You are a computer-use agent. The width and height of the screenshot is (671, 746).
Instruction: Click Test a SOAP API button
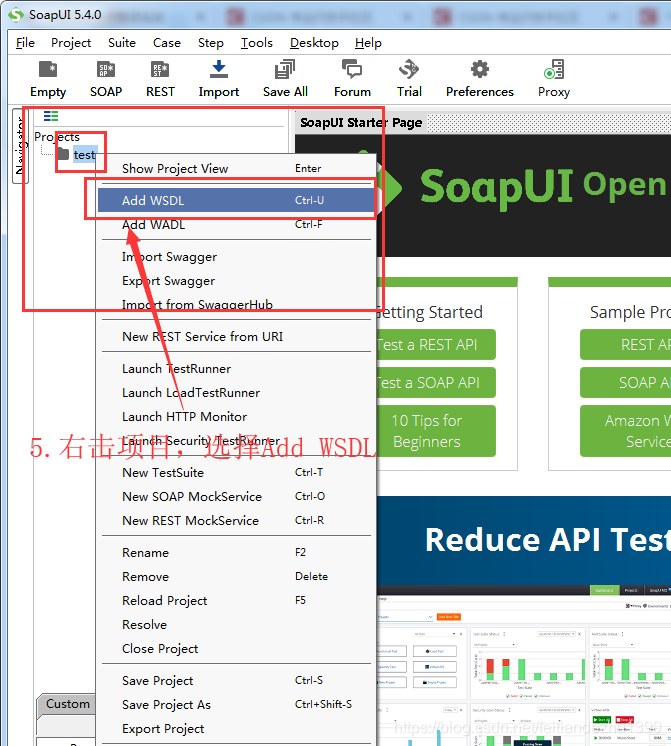pos(436,383)
